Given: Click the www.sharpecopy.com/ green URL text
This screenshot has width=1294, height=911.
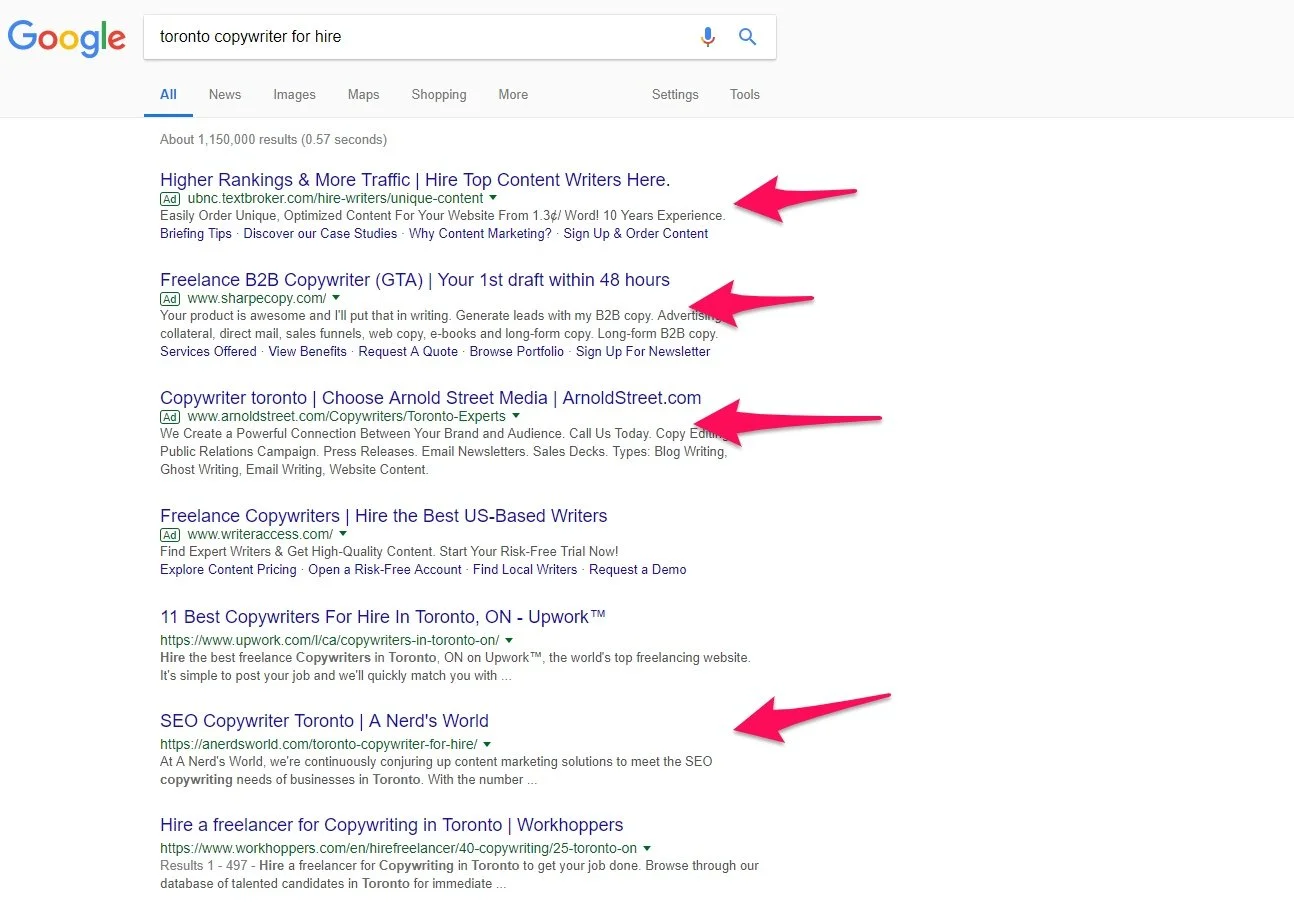Looking at the screenshot, I should 257,298.
